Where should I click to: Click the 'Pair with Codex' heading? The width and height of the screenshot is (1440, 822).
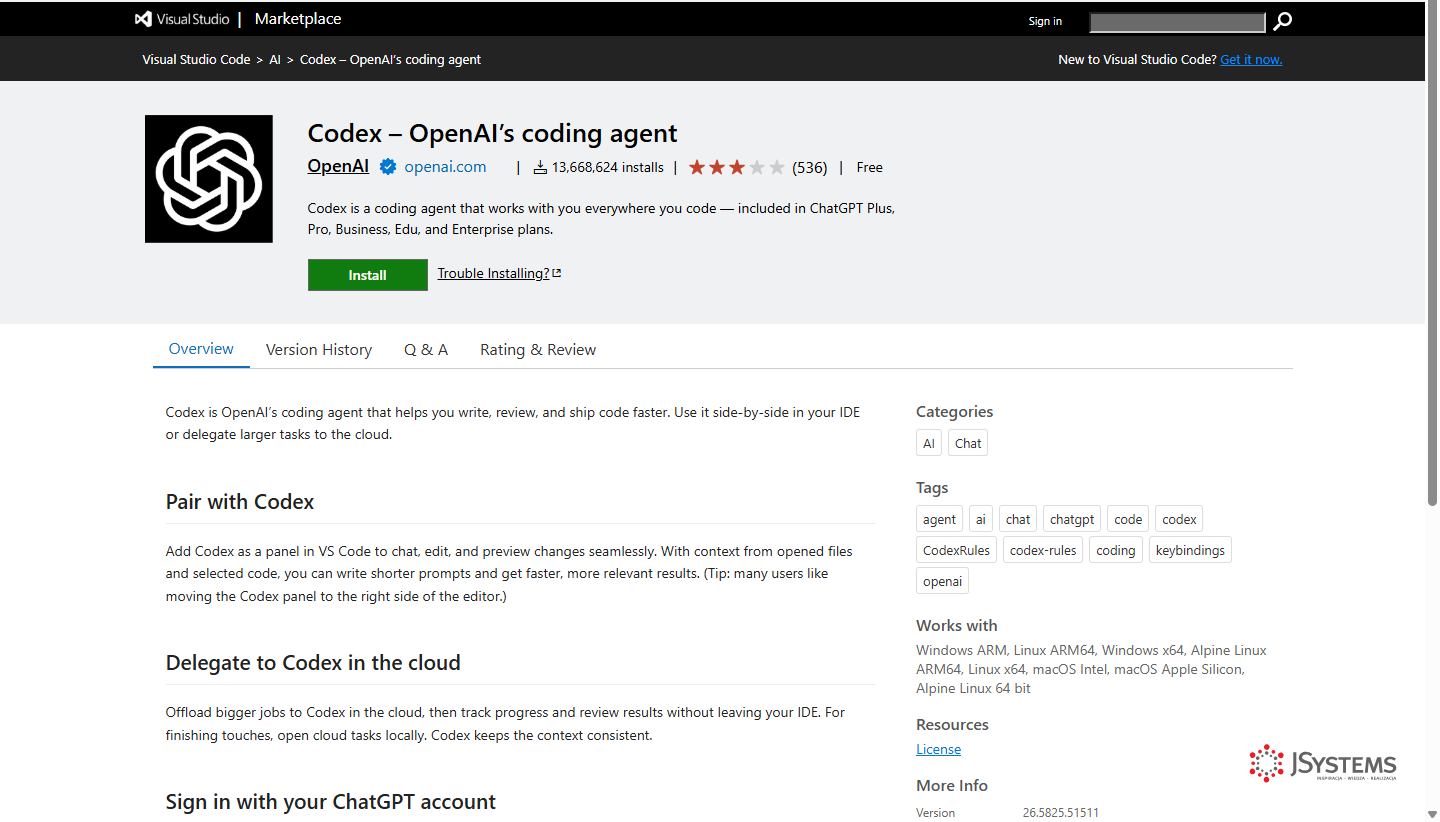point(240,502)
